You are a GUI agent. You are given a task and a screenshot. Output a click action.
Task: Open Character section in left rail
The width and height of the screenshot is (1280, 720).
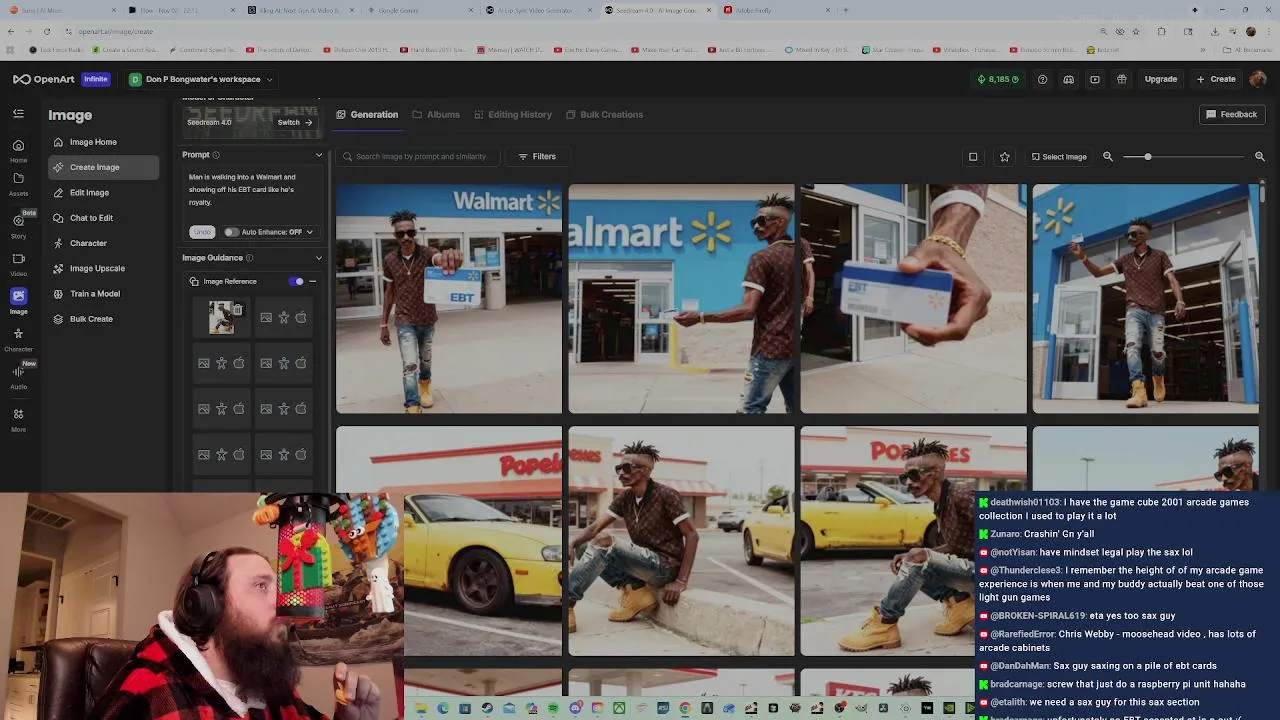tap(18, 339)
